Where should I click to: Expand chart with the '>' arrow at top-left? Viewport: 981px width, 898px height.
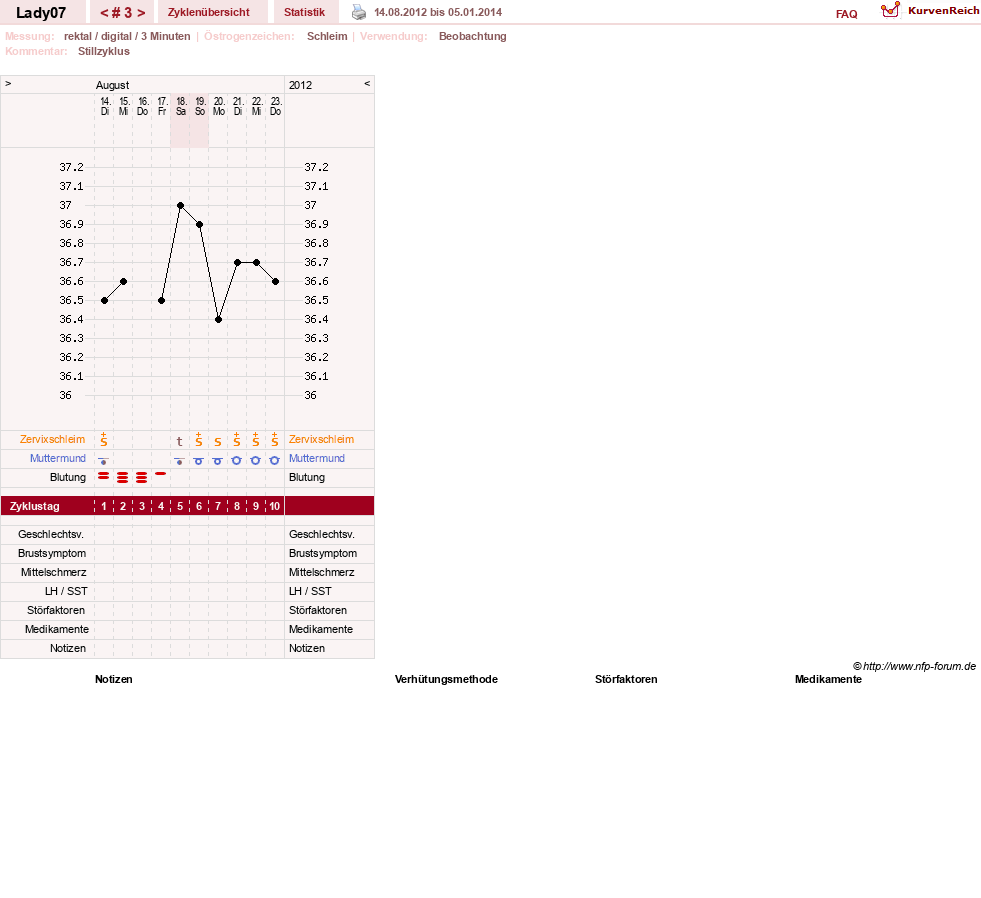pos(8,83)
